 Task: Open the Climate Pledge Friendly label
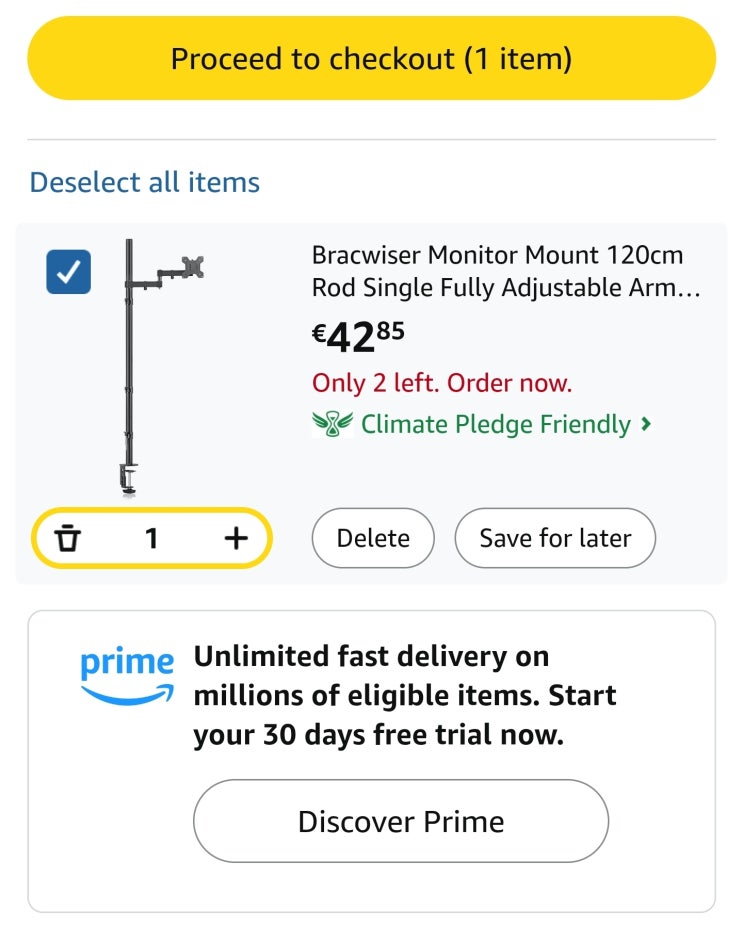pos(496,424)
